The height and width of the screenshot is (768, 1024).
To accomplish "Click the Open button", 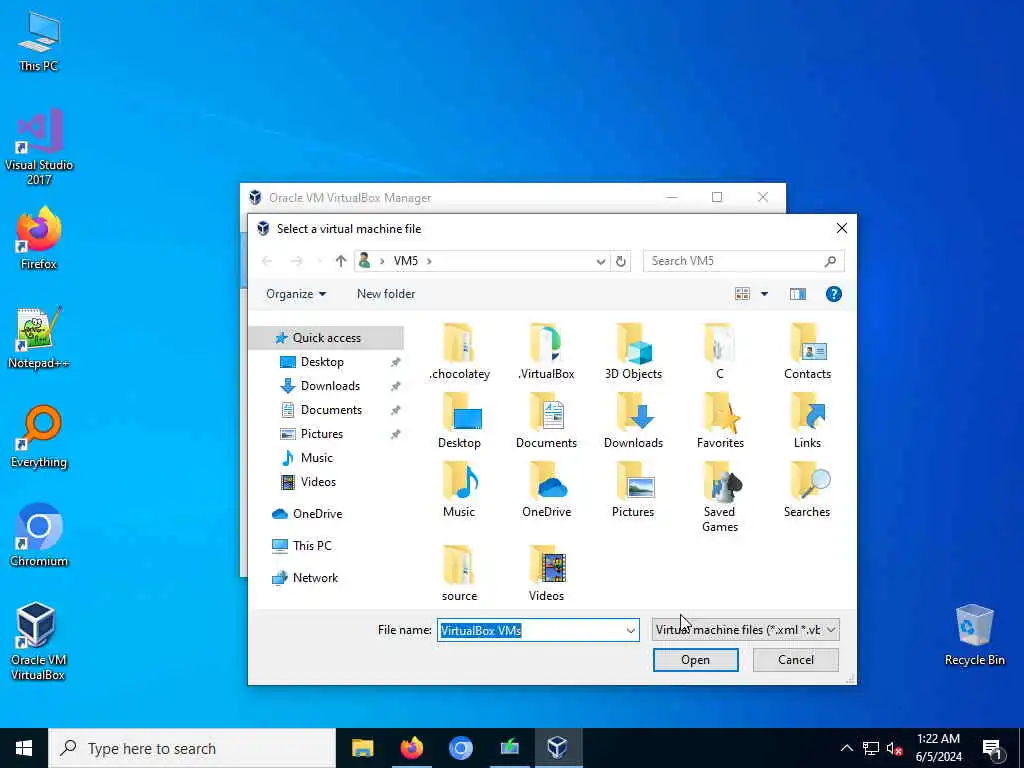I will (x=696, y=660).
